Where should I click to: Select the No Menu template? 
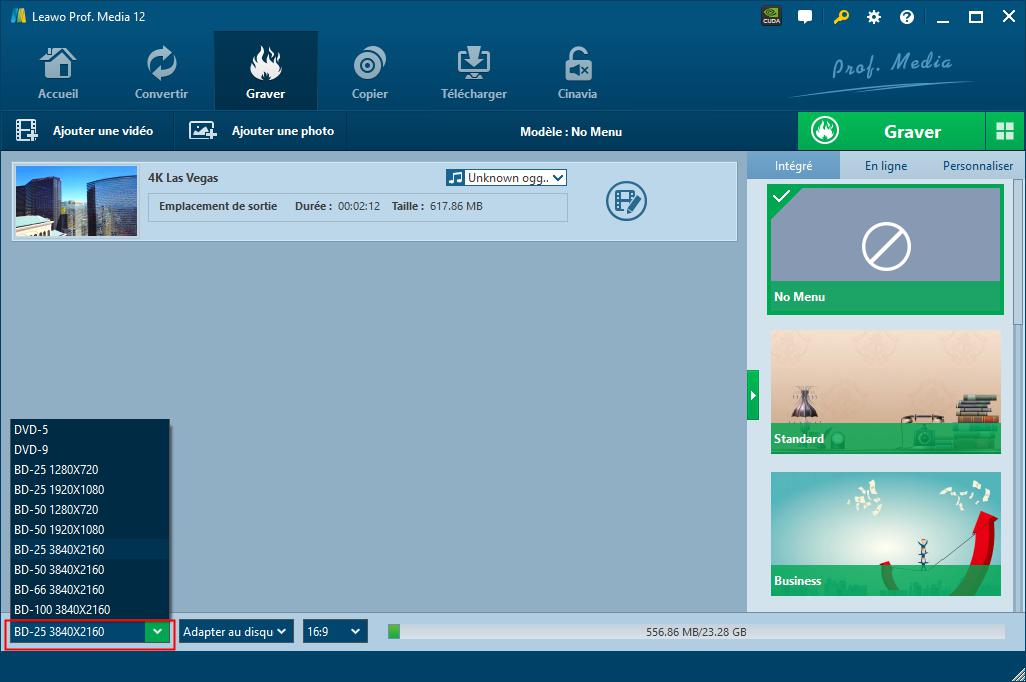coord(885,249)
